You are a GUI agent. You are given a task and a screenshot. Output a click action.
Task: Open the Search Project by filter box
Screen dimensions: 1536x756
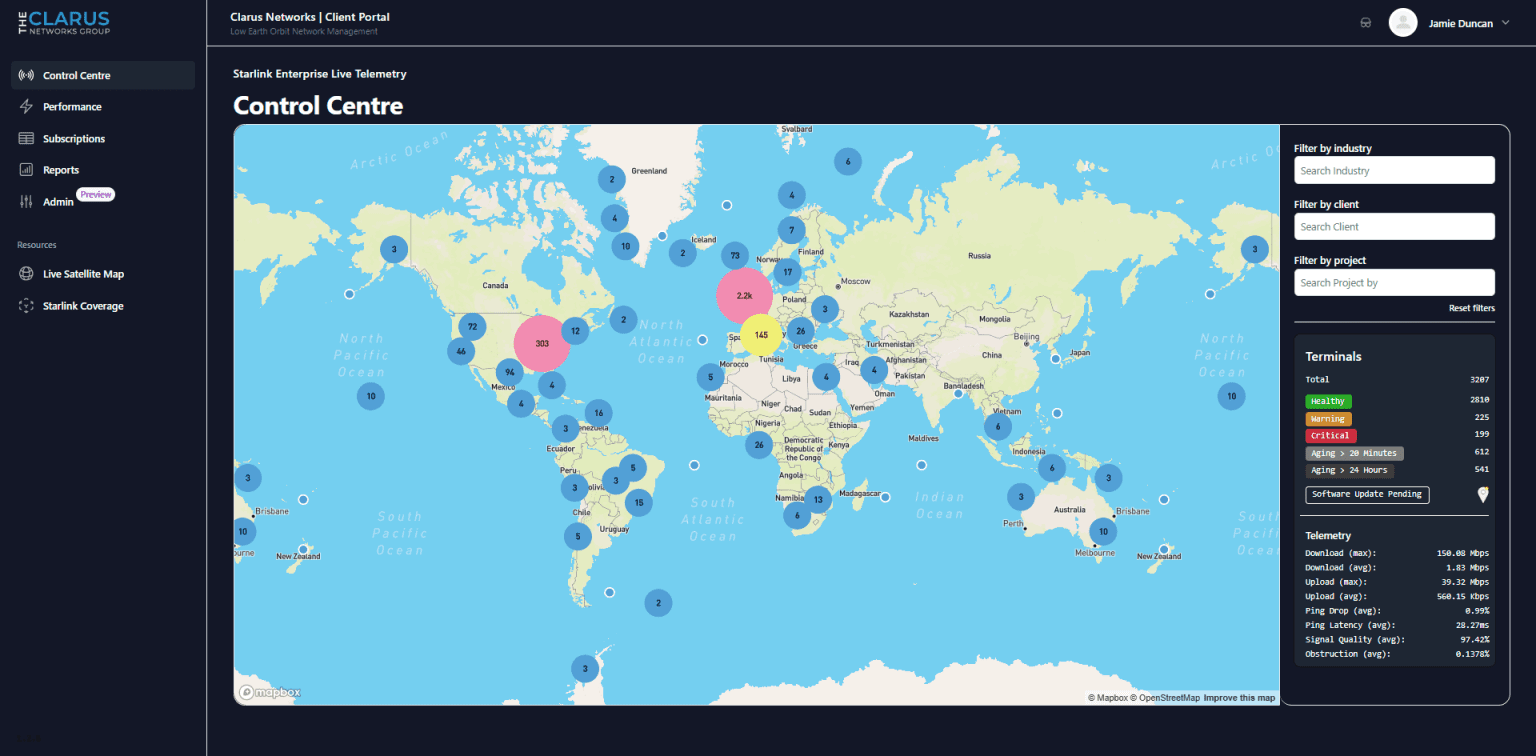pyautogui.click(x=1394, y=282)
